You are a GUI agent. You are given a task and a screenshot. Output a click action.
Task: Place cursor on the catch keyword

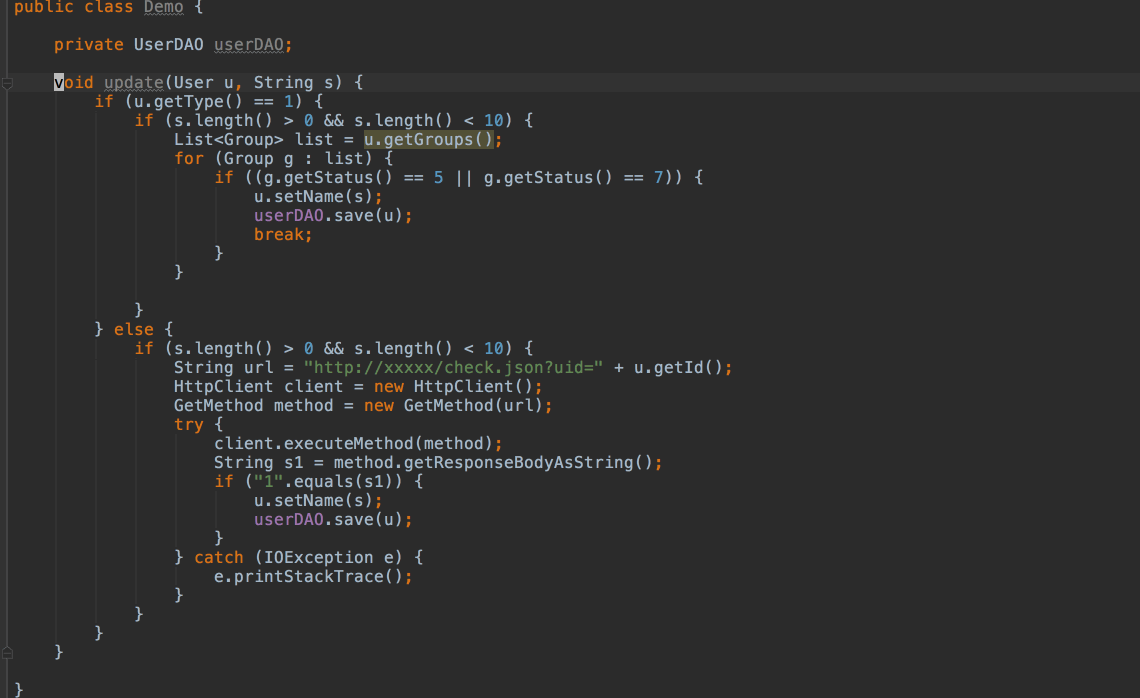(x=218, y=557)
